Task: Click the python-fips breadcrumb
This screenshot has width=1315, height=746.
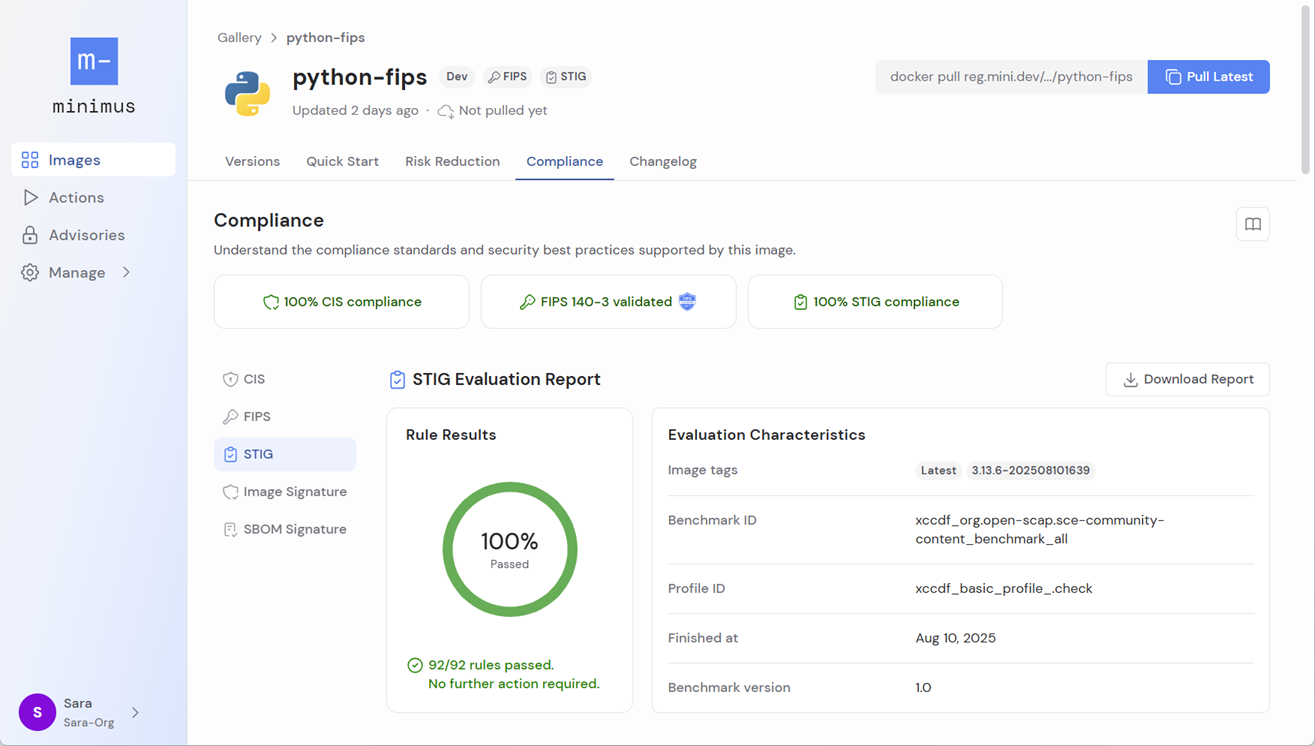Action: [x=325, y=38]
